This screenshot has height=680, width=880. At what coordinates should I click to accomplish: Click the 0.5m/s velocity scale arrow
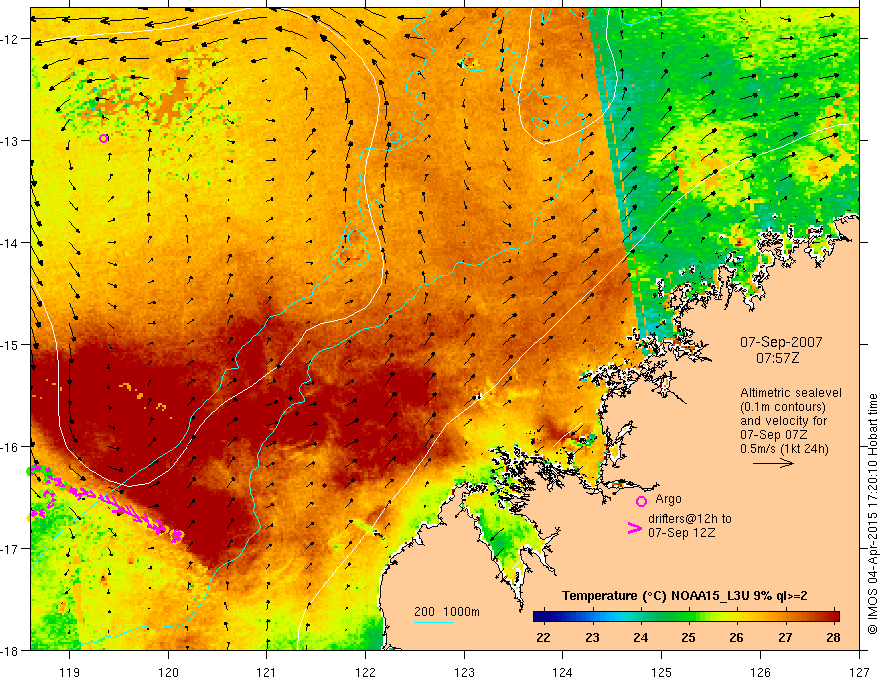[x=773, y=463]
